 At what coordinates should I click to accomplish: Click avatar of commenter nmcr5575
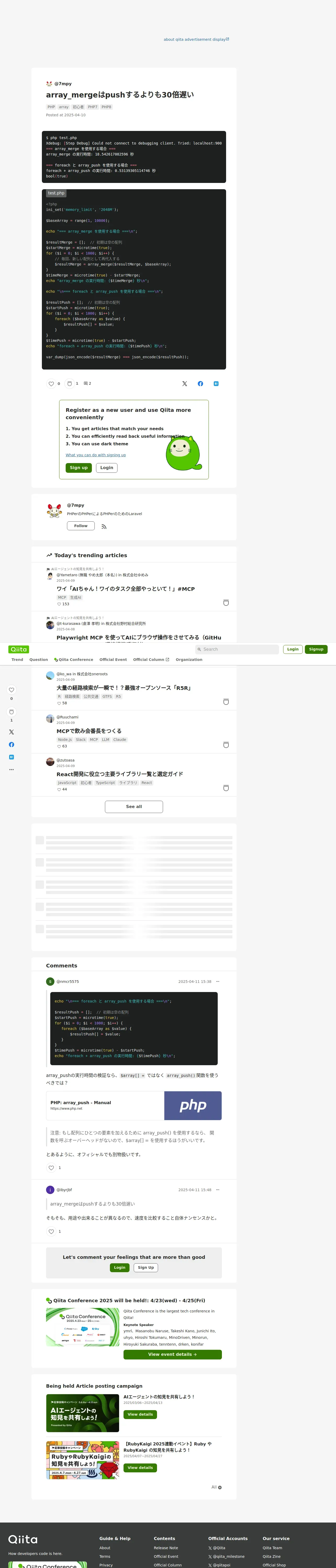pyautogui.click(x=50, y=981)
